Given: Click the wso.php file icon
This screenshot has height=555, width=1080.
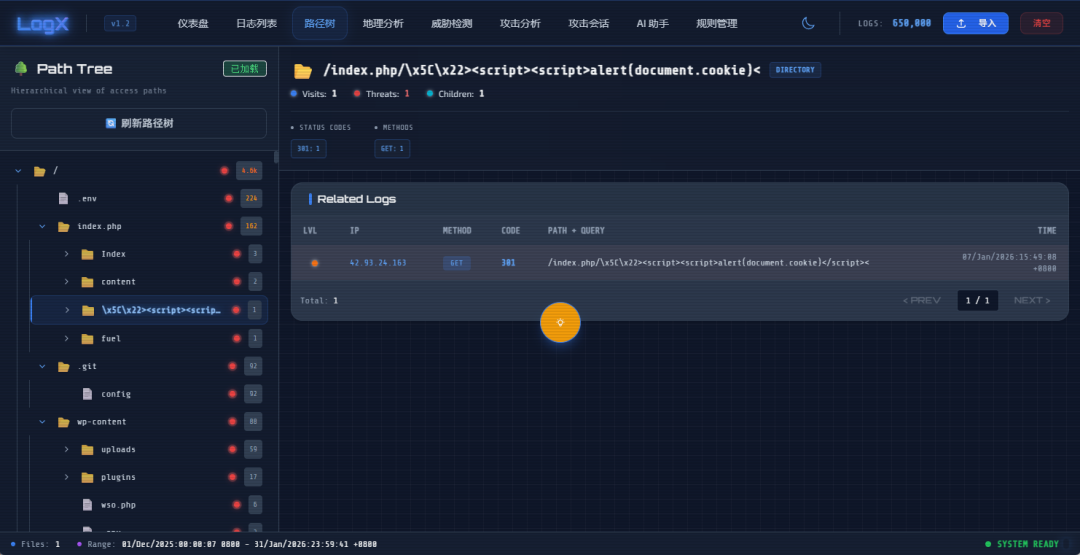Looking at the screenshot, I should pyautogui.click(x=87, y=505).
